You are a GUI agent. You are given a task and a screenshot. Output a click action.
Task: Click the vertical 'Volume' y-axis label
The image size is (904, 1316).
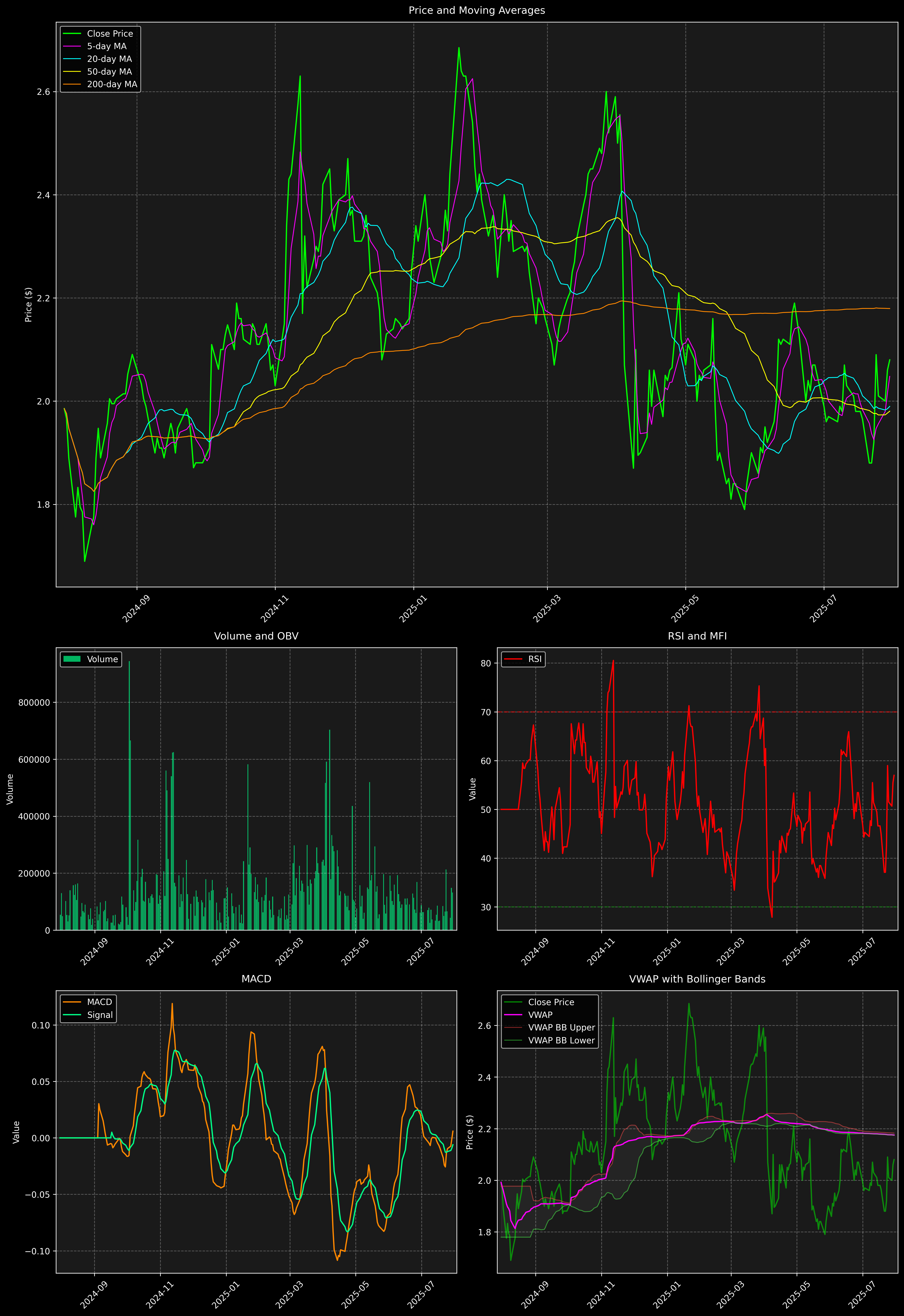(x=10, y=789)
